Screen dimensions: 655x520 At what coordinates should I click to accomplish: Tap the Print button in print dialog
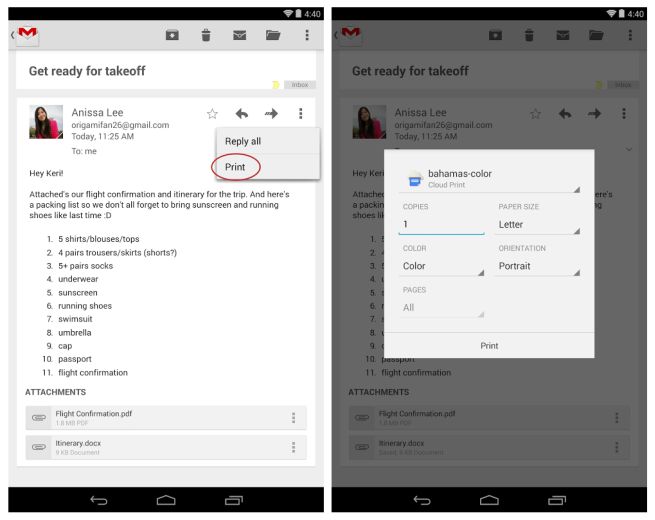(489, 346)
